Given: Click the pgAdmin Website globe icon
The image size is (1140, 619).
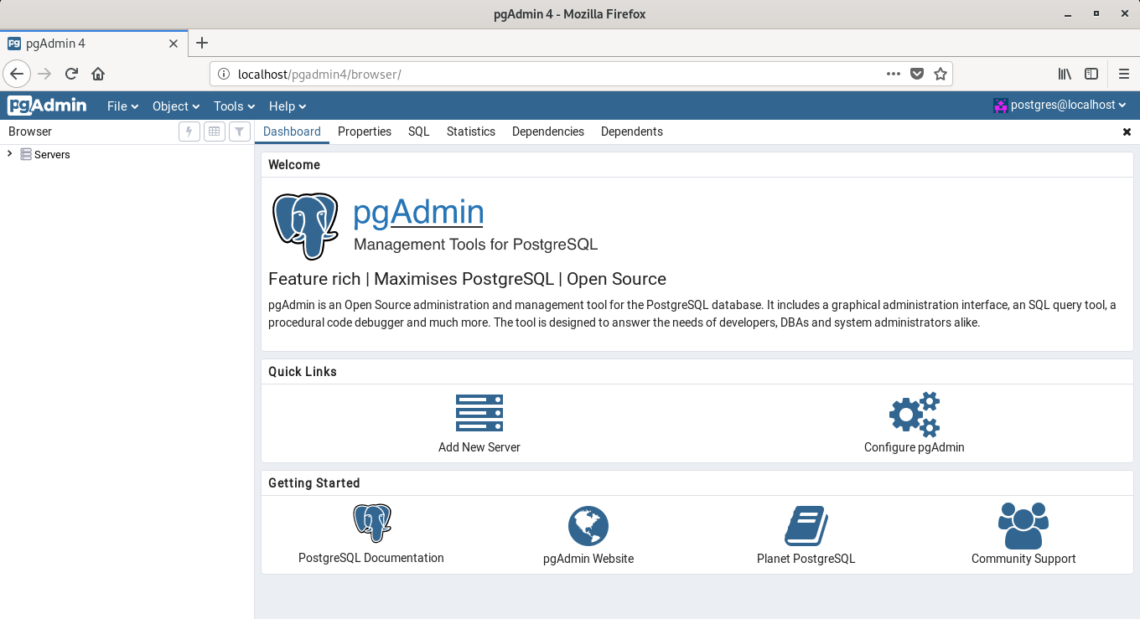Looking at the screenshot, I should point(588,525).
